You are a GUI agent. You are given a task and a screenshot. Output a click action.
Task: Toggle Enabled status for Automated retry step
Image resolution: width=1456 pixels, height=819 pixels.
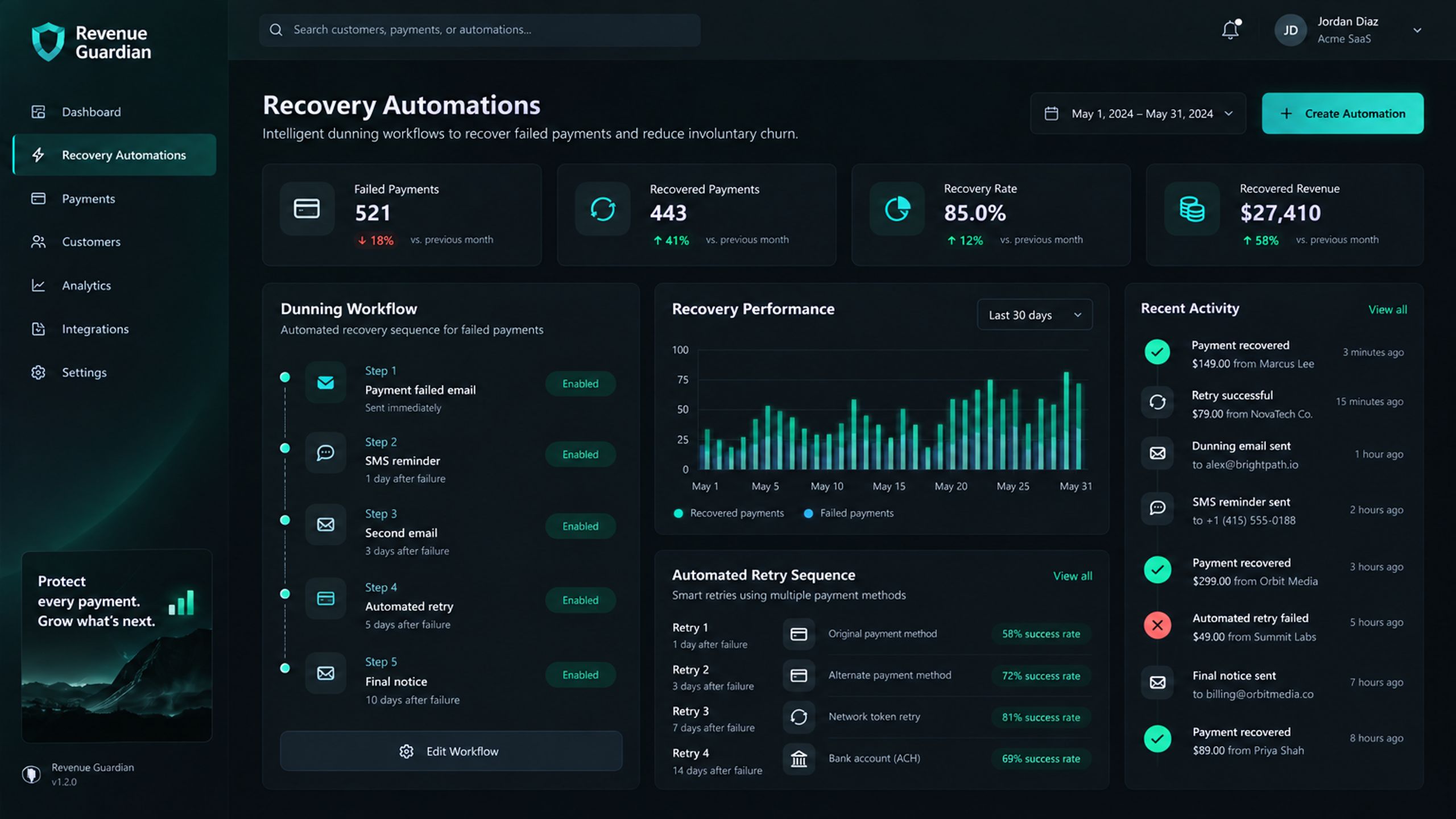point(580,600)
